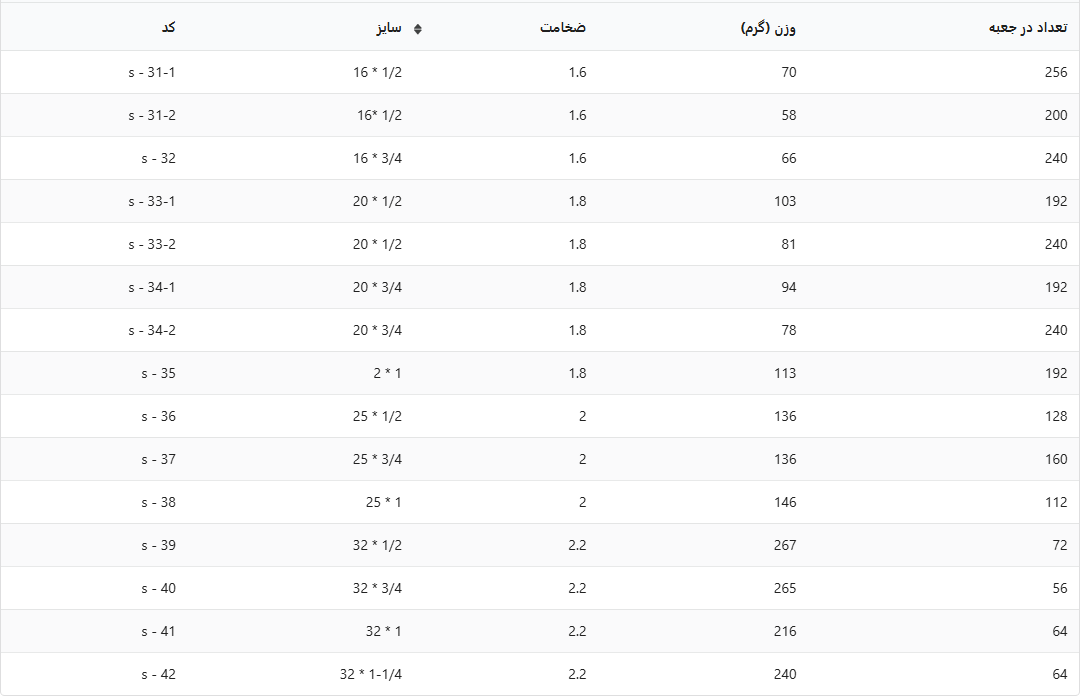Viewport: 1083px width, 696px height.
Task: Sort the table by the سایز header label
Action: click(x=389, y=28)
